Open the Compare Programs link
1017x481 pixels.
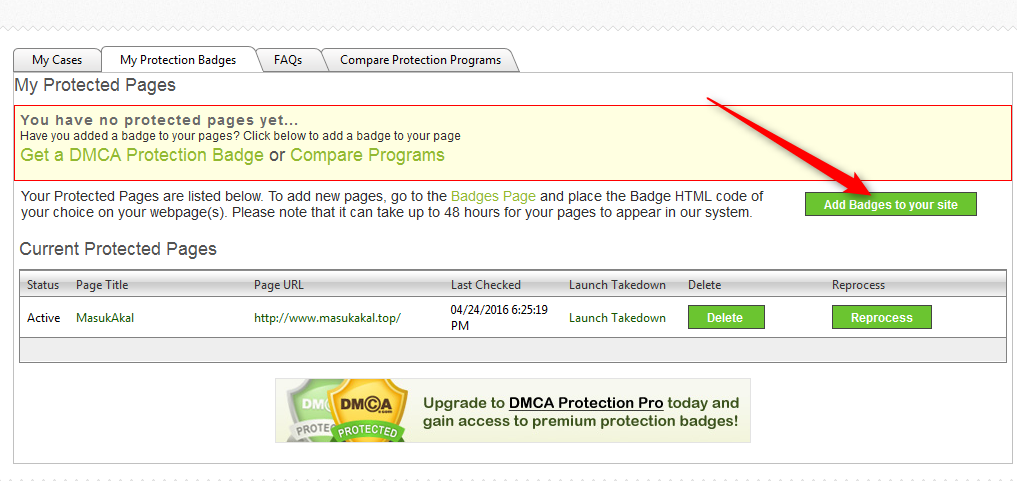367,155
